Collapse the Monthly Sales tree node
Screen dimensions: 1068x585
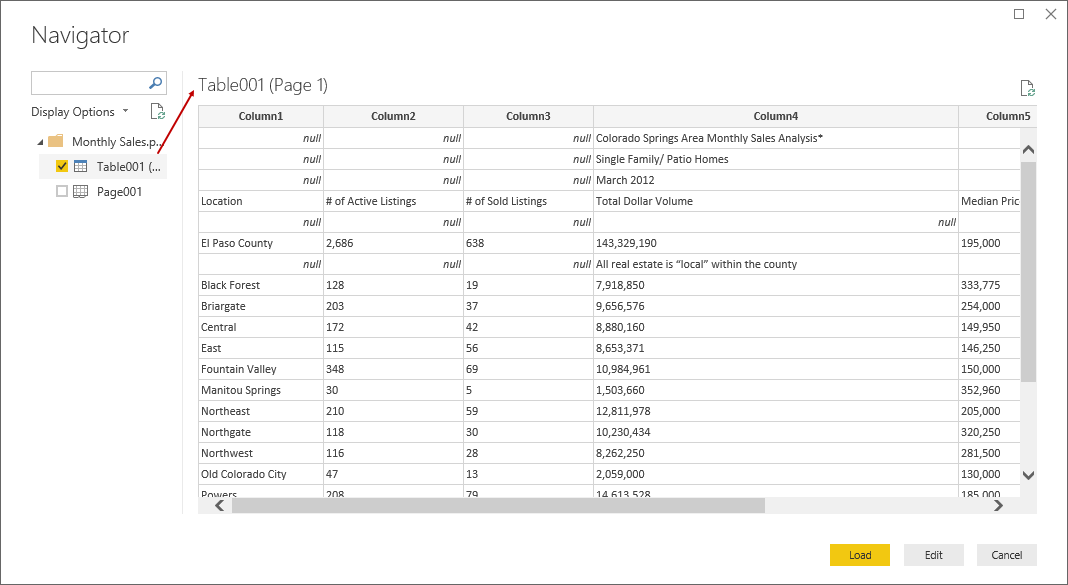[x=39, y=141]
